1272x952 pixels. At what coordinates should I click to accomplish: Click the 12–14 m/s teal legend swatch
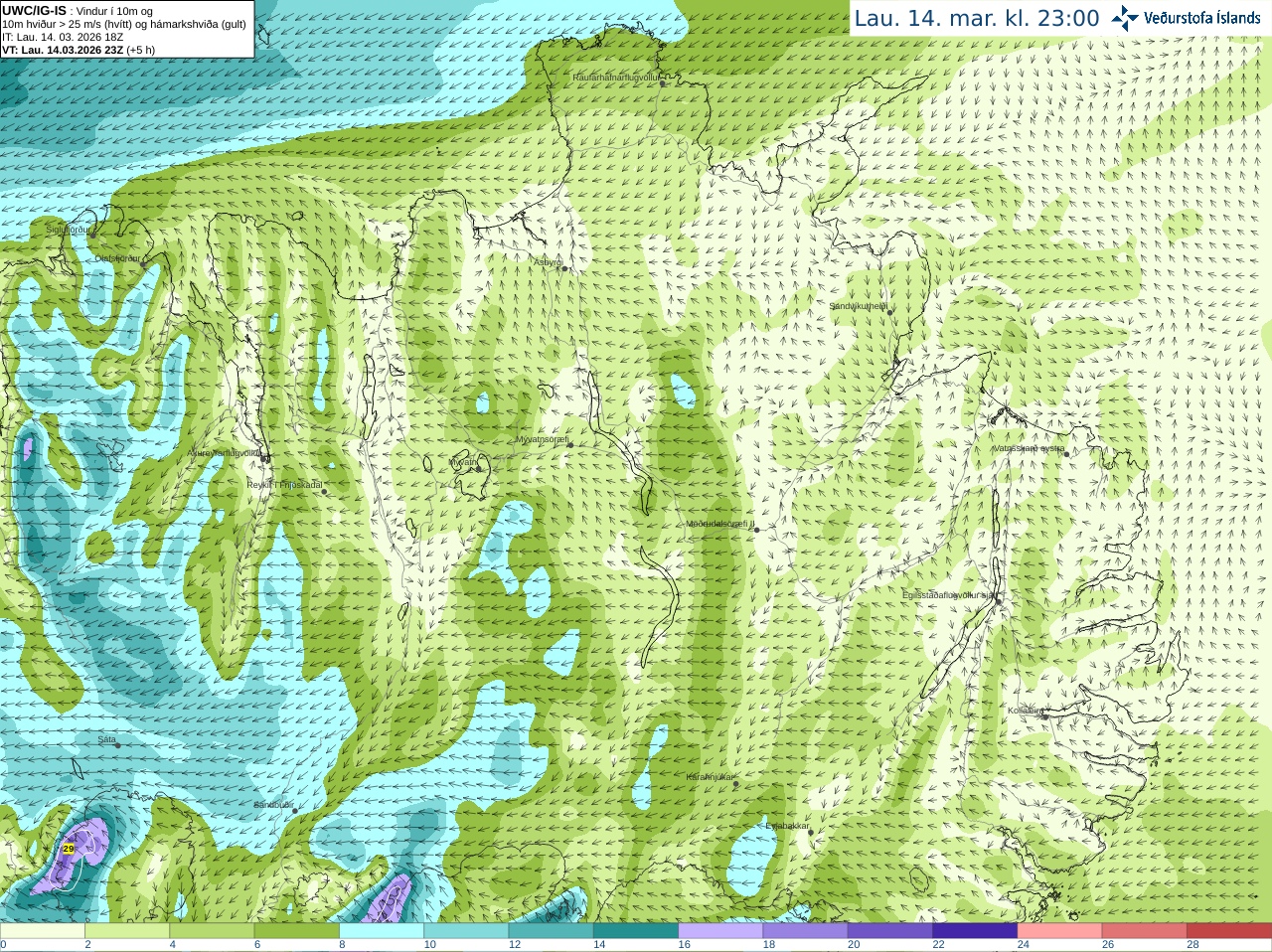(x=551, y=931)
